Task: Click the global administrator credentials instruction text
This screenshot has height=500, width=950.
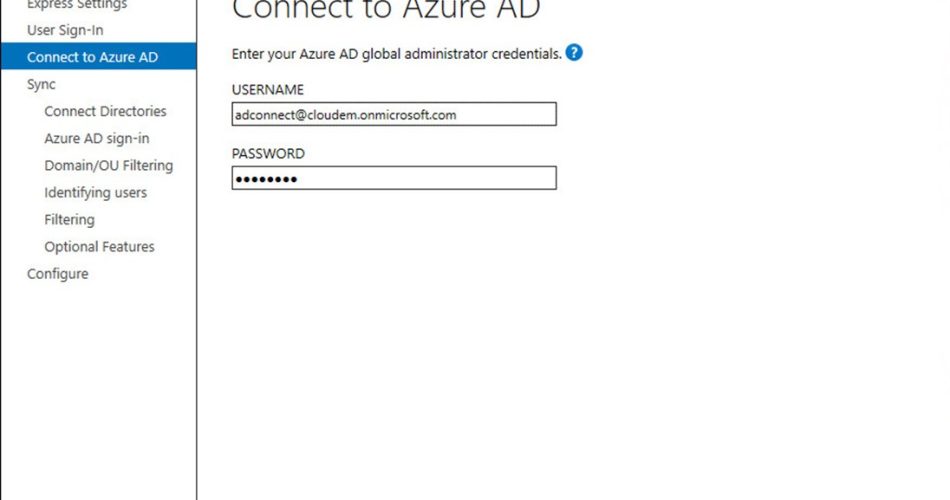Action: [396, 54]
